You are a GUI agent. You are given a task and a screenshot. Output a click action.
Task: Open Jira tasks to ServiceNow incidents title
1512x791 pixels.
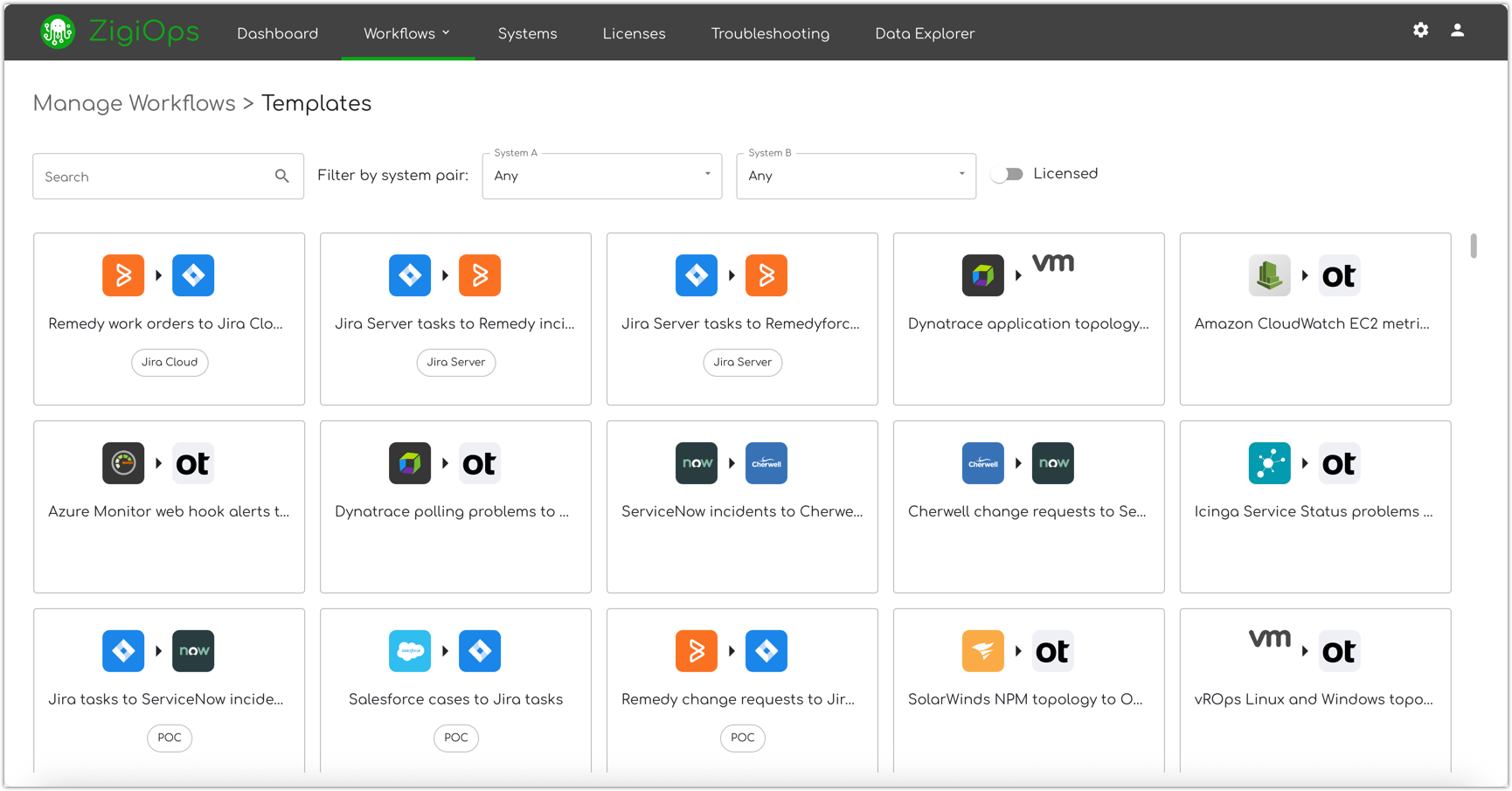pos(165,699)
